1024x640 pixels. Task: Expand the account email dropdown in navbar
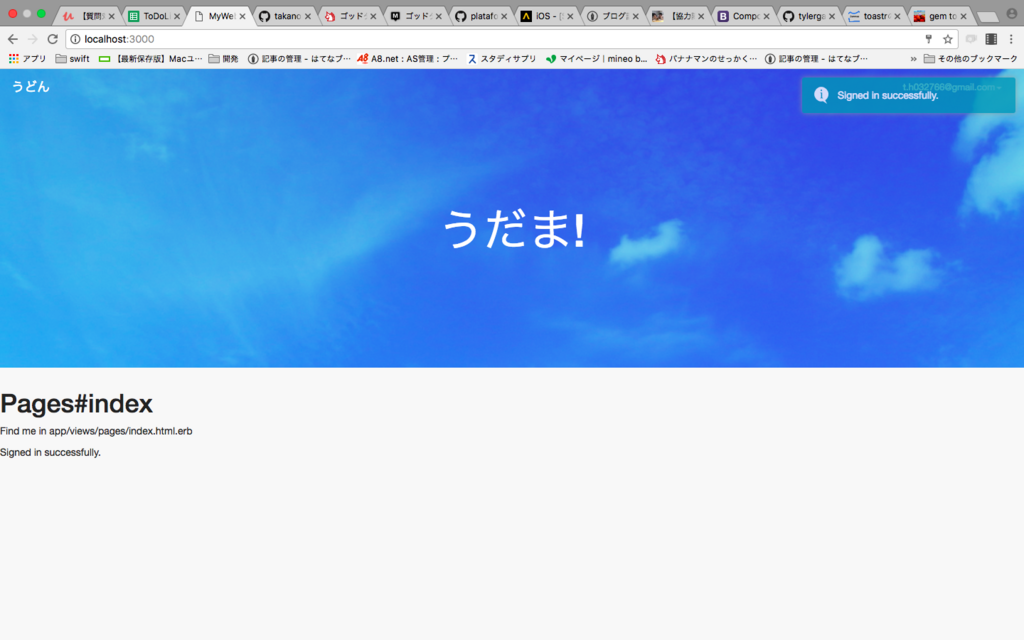(952, 87)
